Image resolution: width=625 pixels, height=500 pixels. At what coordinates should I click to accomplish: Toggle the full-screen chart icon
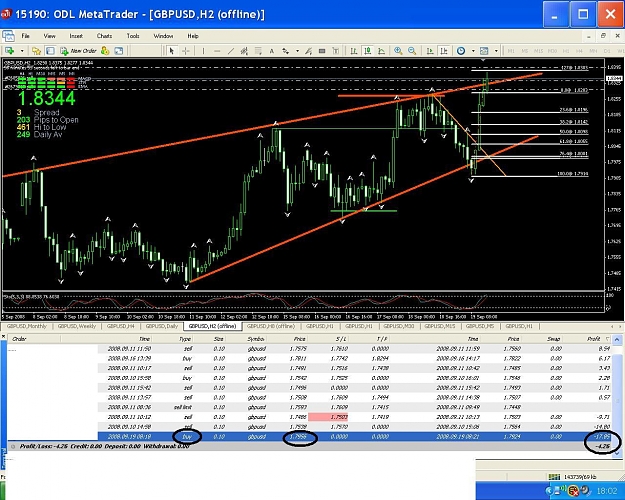(119, 51)
